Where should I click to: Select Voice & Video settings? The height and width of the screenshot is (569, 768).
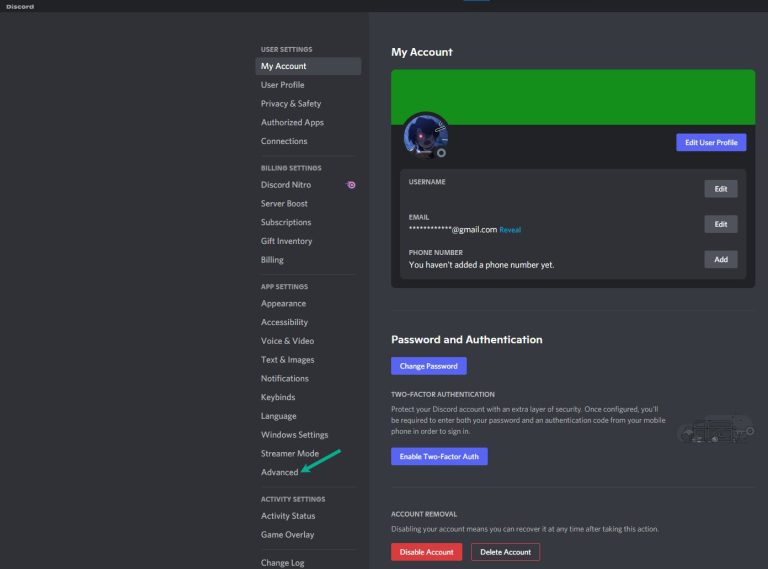pyautogui.click(x=287, y=341)
